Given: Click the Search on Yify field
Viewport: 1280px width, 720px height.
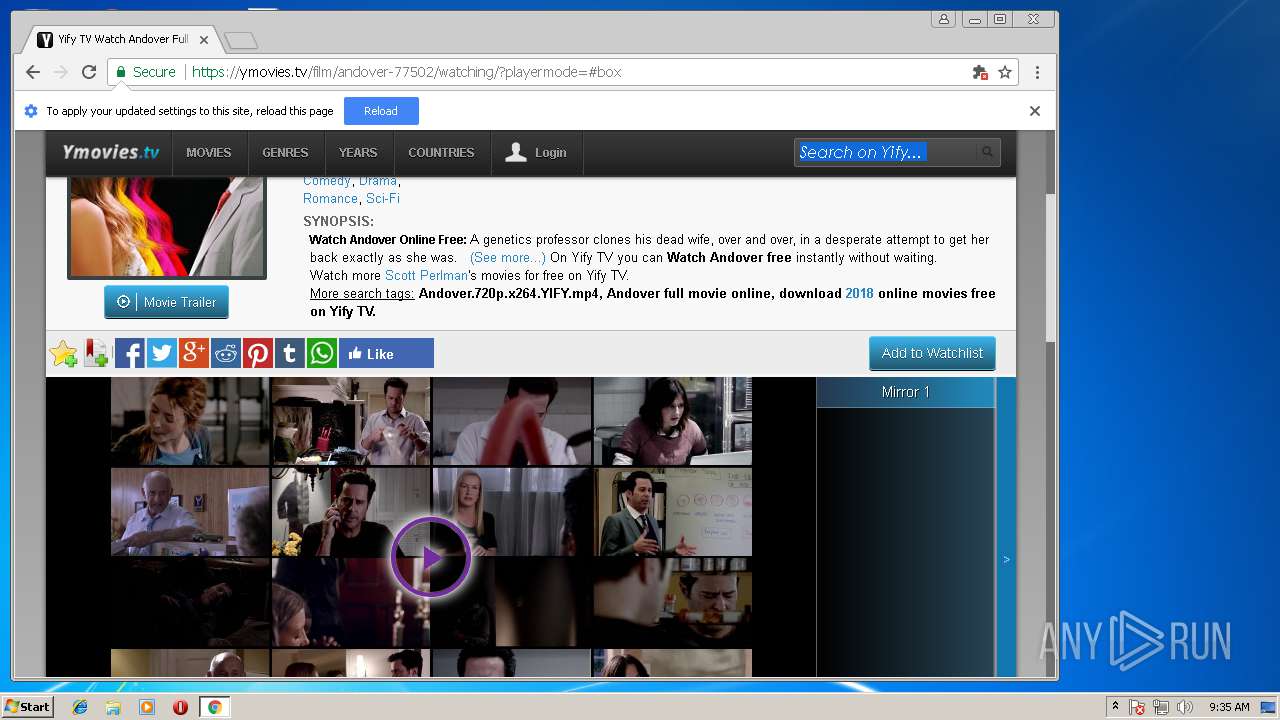Looking at the screenshot, I should pyautogui.click(x=885, y=152).
